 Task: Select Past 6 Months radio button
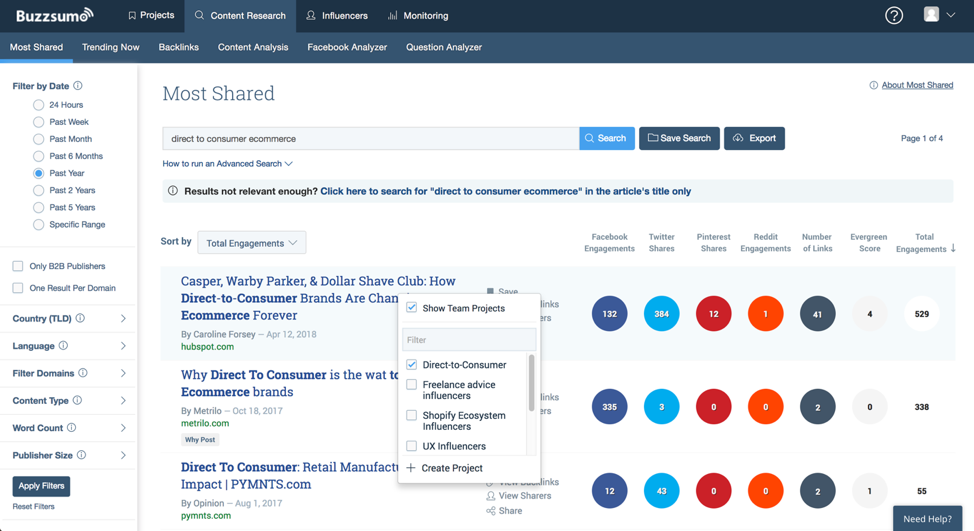tap(39, 156)
